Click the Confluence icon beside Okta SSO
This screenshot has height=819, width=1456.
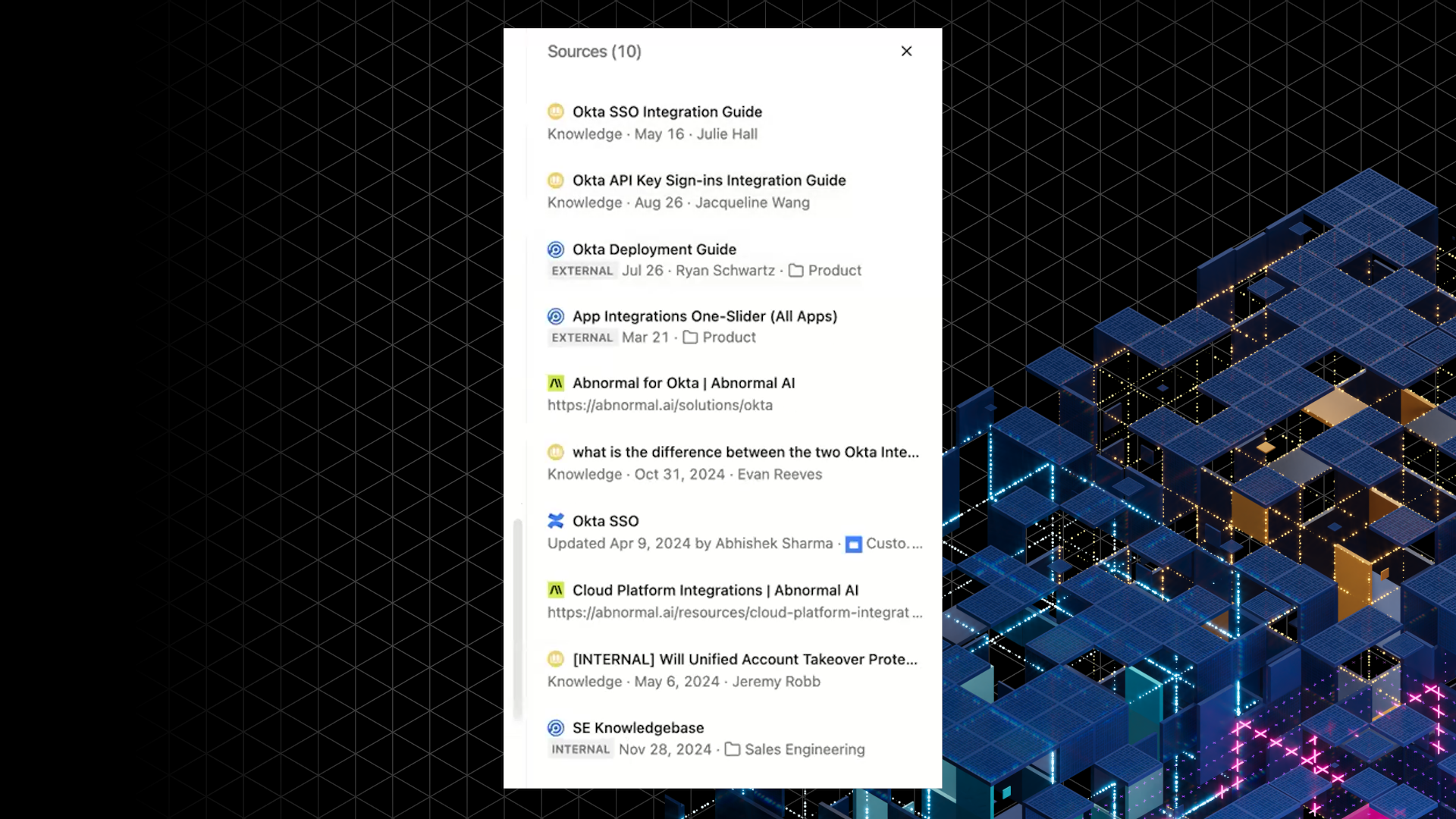coord(556,521)
